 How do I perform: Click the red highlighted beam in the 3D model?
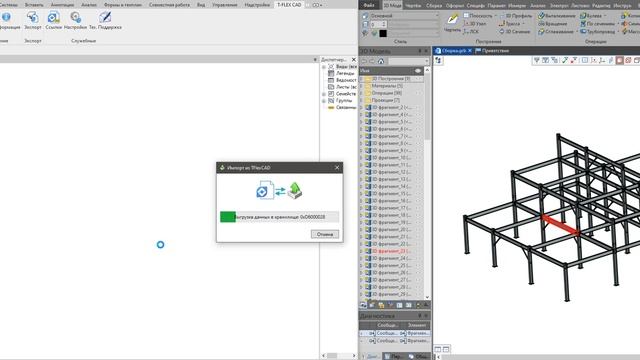point(560,225)
